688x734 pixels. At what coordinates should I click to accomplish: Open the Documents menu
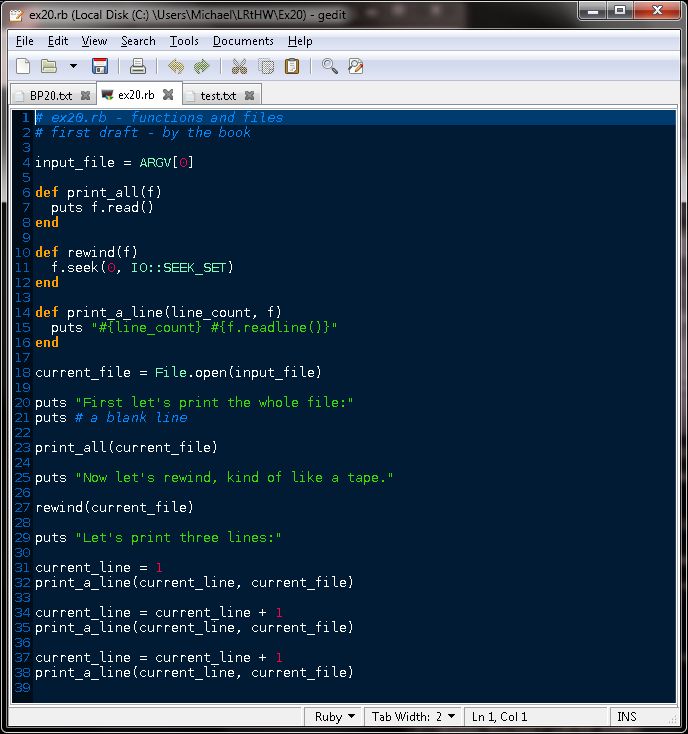pyautogui.click(x=243, y=41)
